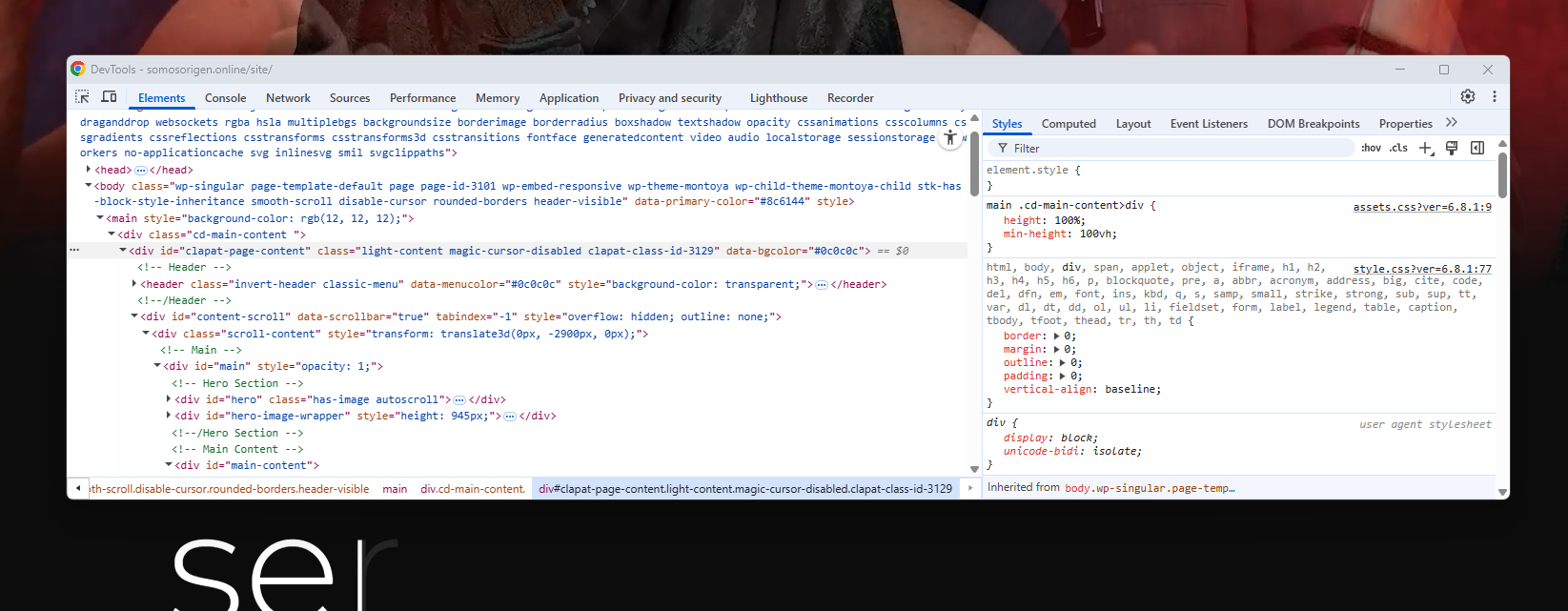Expand the collapsed head element ellipsis

pos(141,170)
